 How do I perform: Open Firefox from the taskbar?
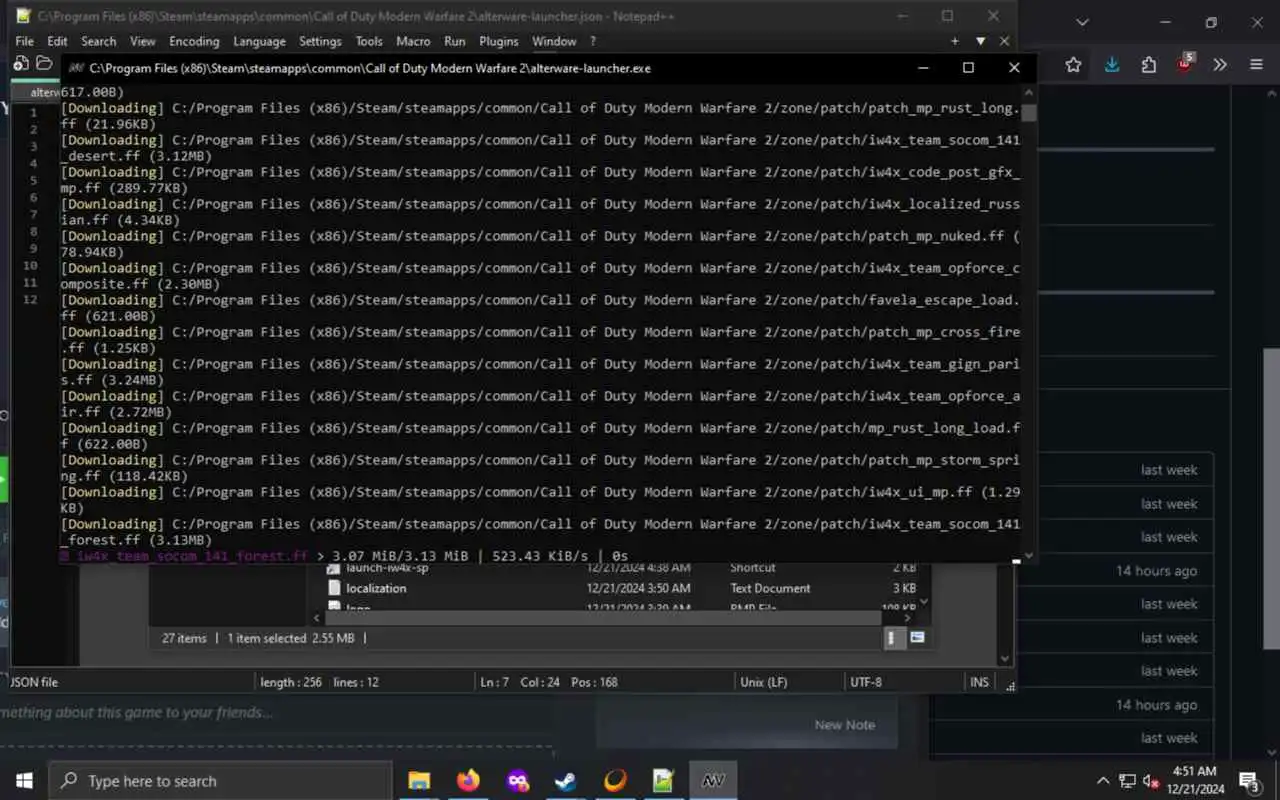tap(468, 781)
